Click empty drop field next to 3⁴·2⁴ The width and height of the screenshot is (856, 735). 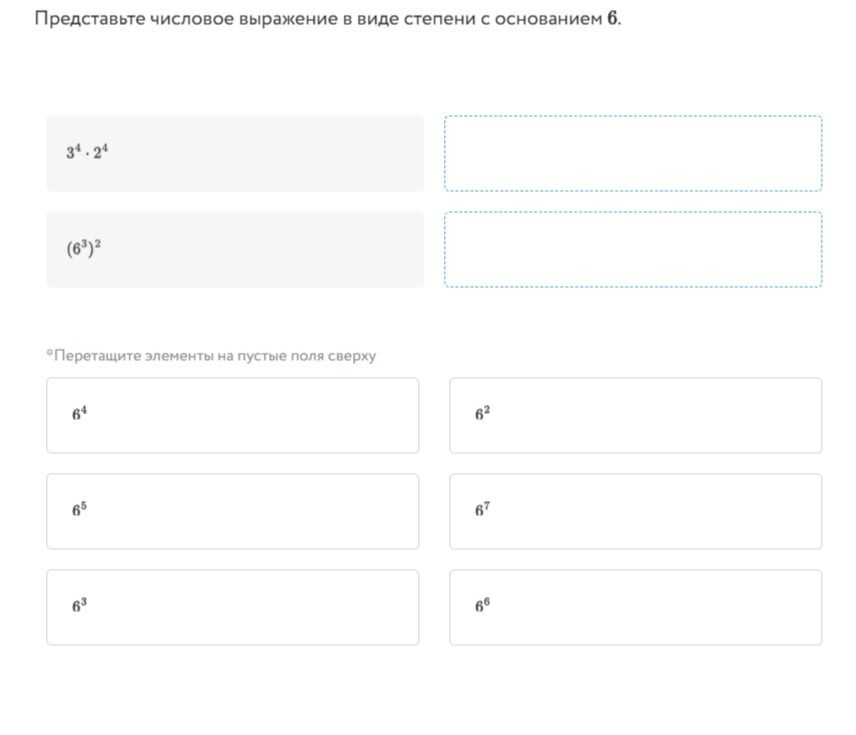(x=633, y=153)
